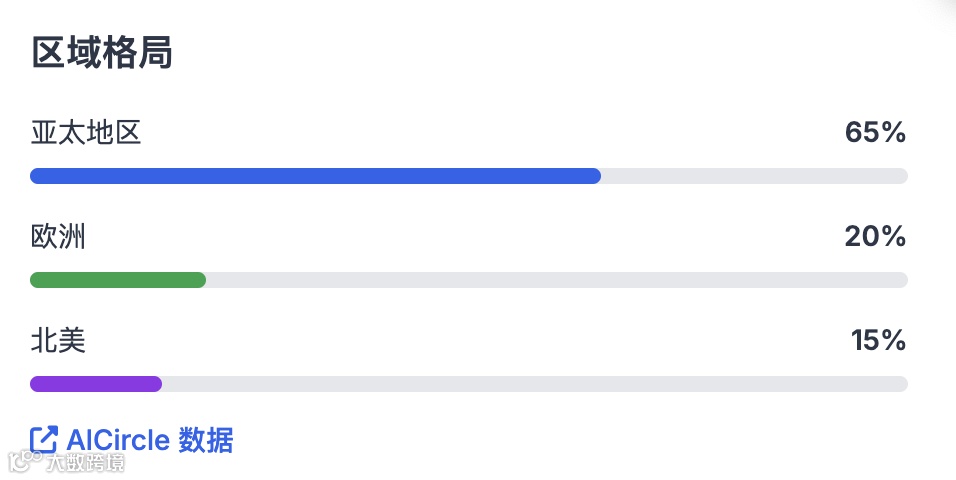
Task: Click the 大数跨境 watermark logo icon
Action: (24, 461)
